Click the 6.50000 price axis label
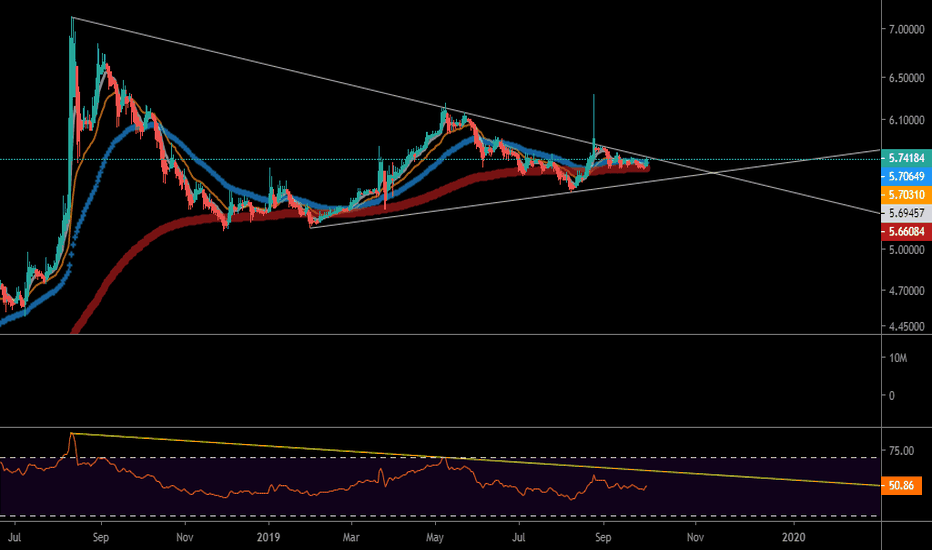This screenshot has width=932, height=550. (x=906, y=78)
